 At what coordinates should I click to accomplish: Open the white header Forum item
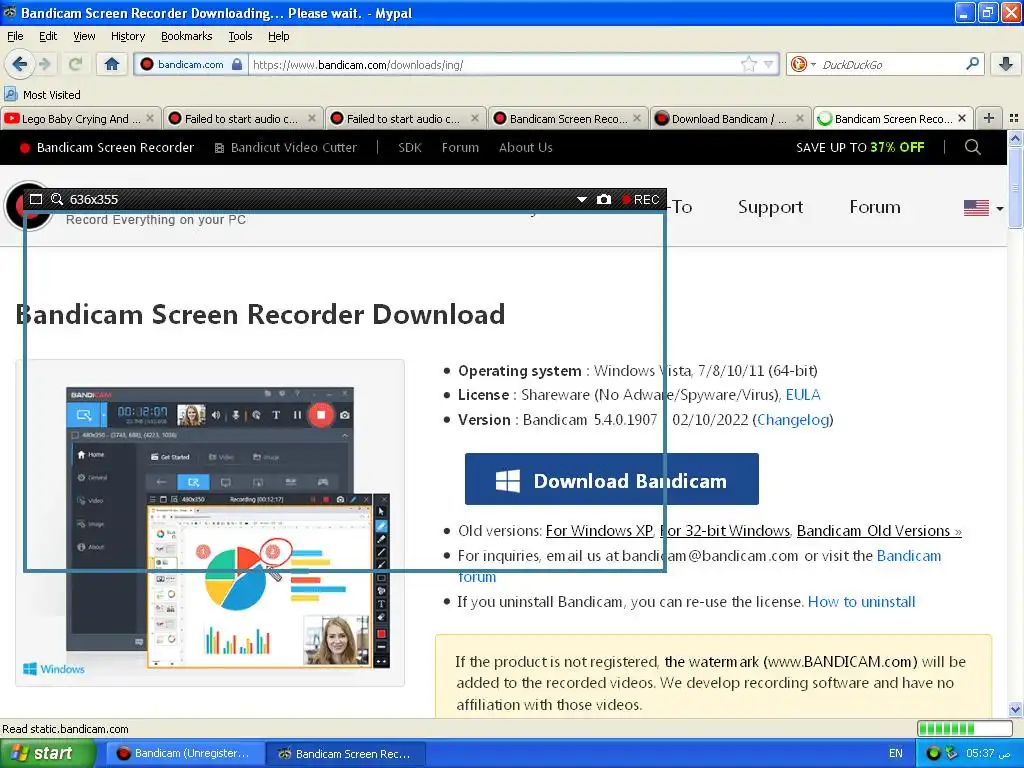(x=875, y=207)
